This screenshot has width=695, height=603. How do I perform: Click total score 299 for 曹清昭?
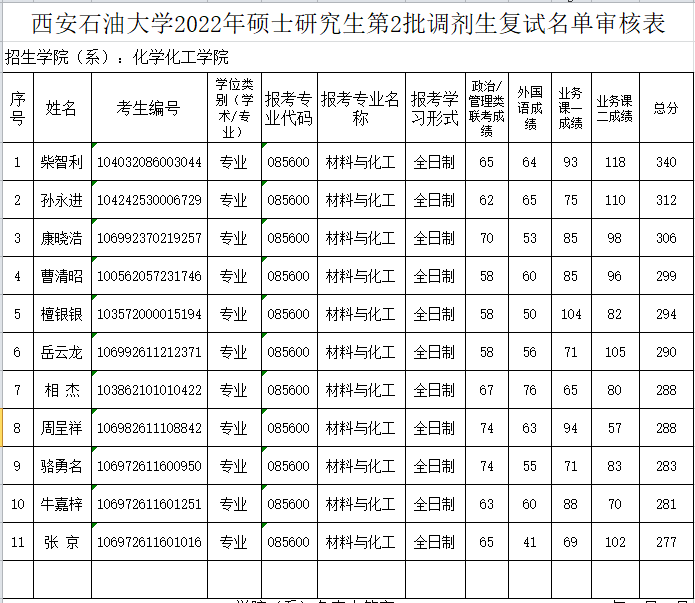click(x=665, y=276)
